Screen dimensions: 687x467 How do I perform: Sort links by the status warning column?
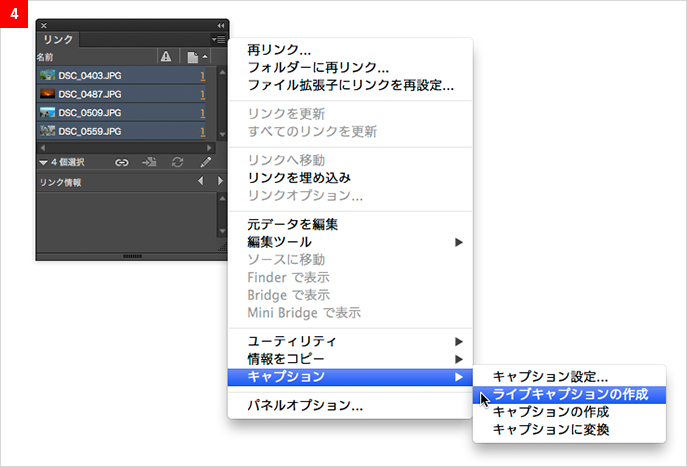[x=166, y=57]
